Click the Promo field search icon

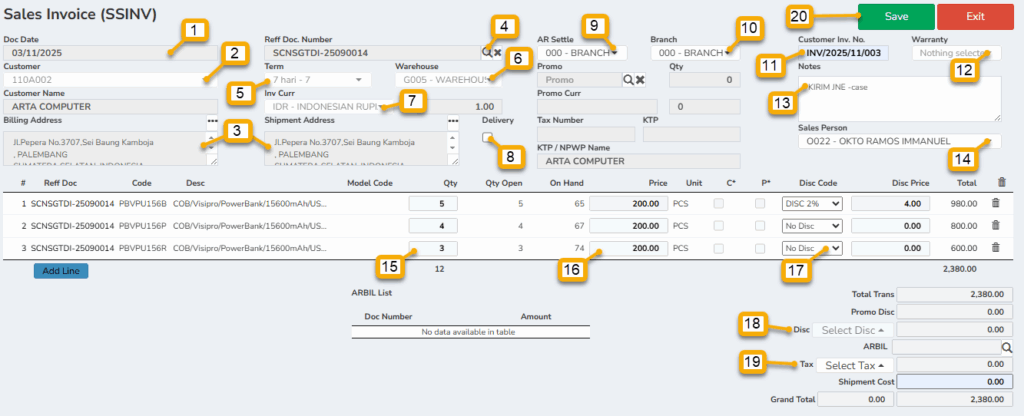628,79
